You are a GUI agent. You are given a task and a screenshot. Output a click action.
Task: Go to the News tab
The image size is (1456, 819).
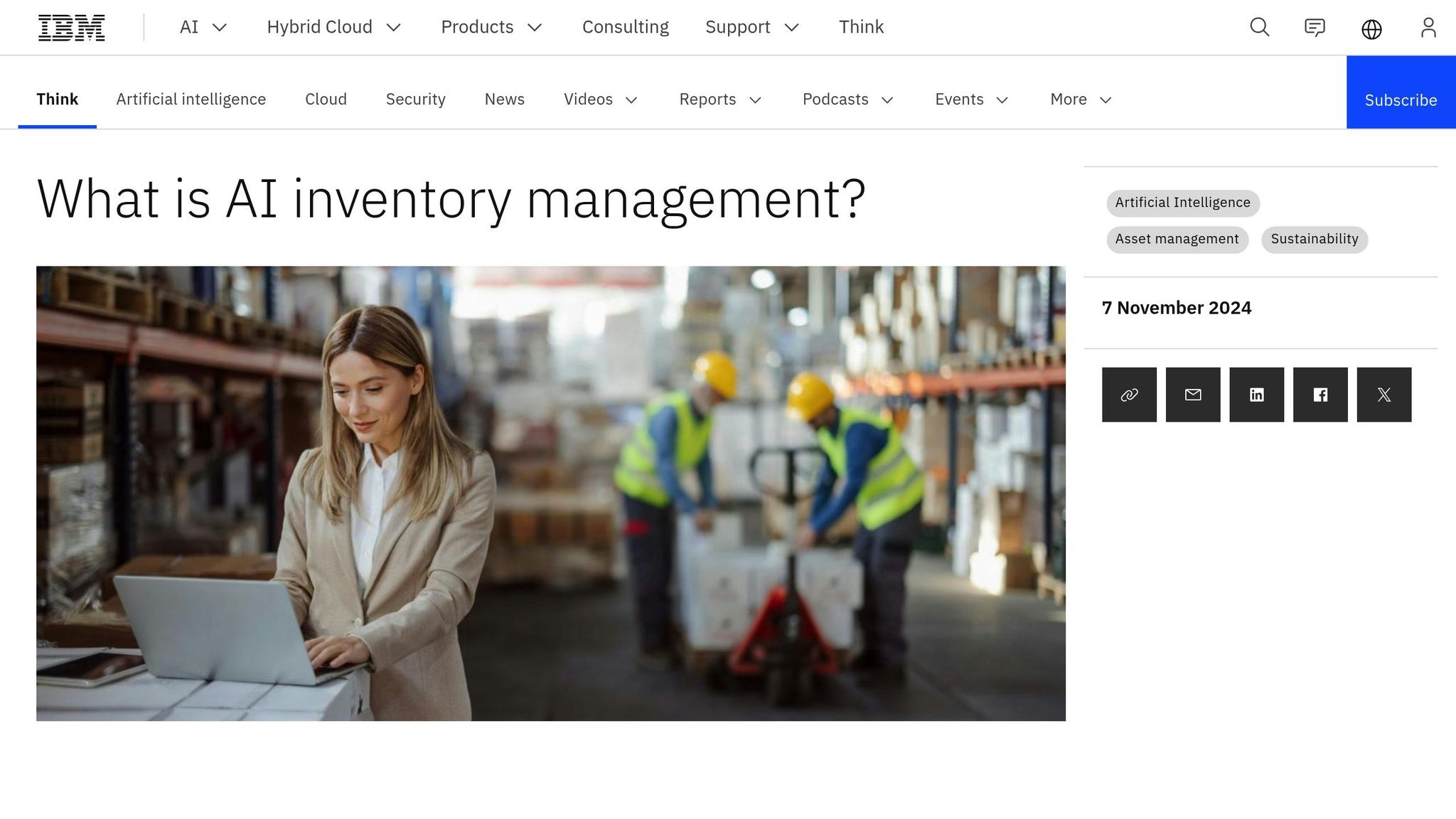pos(504,100)
